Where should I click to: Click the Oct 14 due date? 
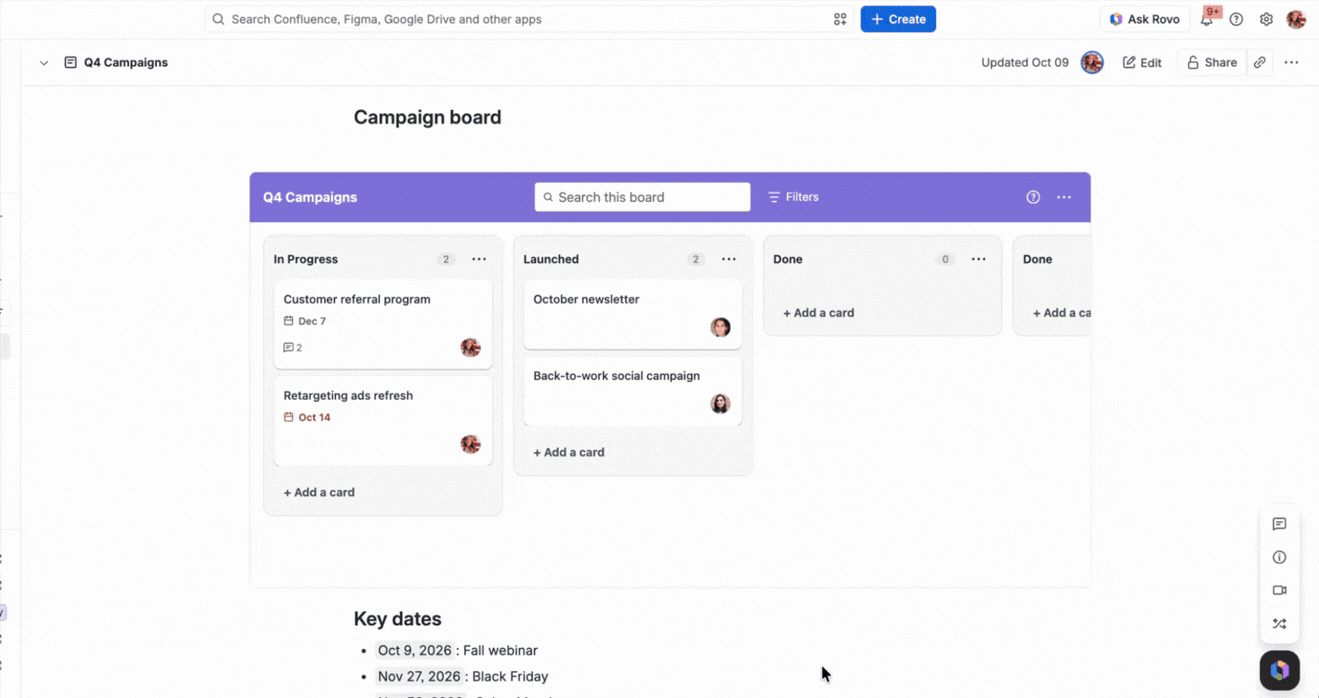[x=307, y=418]
